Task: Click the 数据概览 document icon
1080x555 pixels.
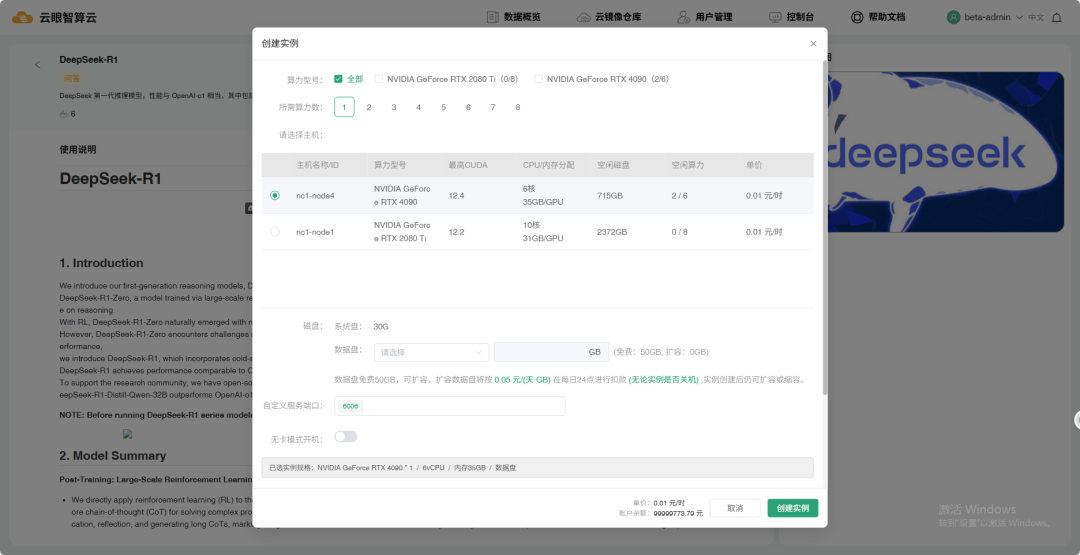Action: pyautogui.click(x=492, y=17)
